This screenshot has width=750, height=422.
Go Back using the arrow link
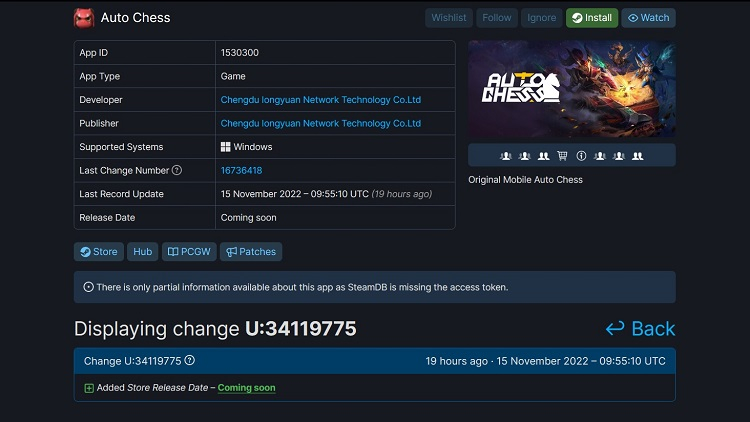(x=640, y=329)
